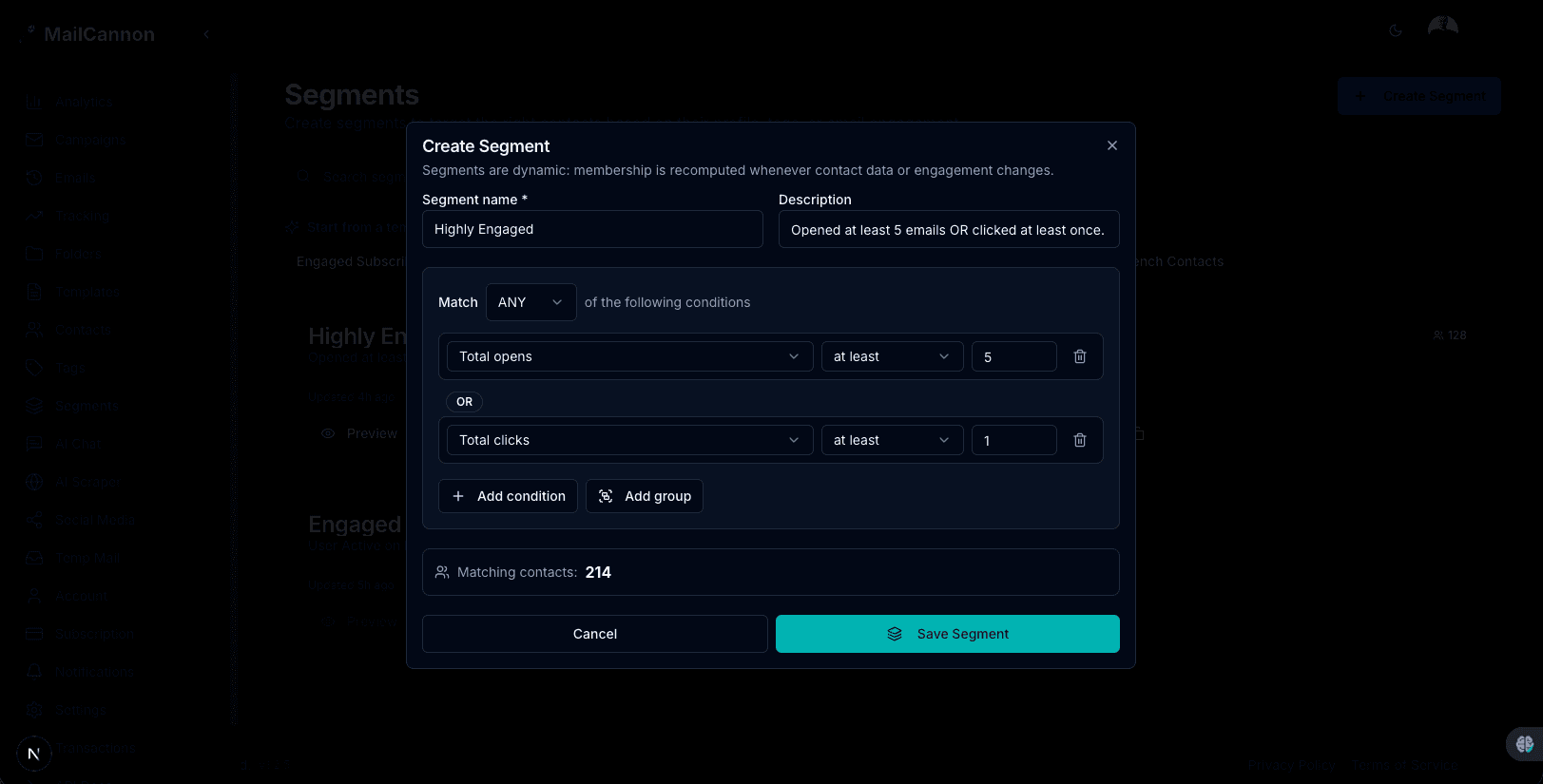Image resolution: width=1543 pixels, height=784 pixels.
Task: Add a new condition
Action: pos(508,496)
